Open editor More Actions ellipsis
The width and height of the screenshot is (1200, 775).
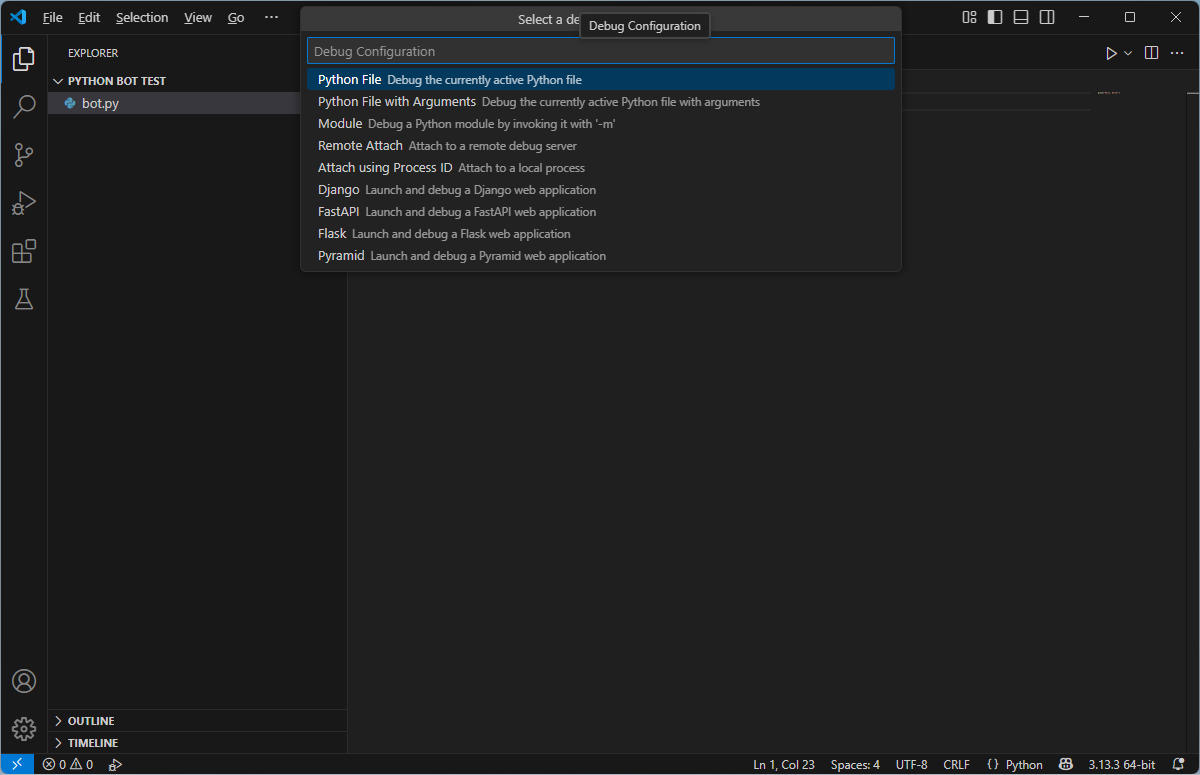1176,53
